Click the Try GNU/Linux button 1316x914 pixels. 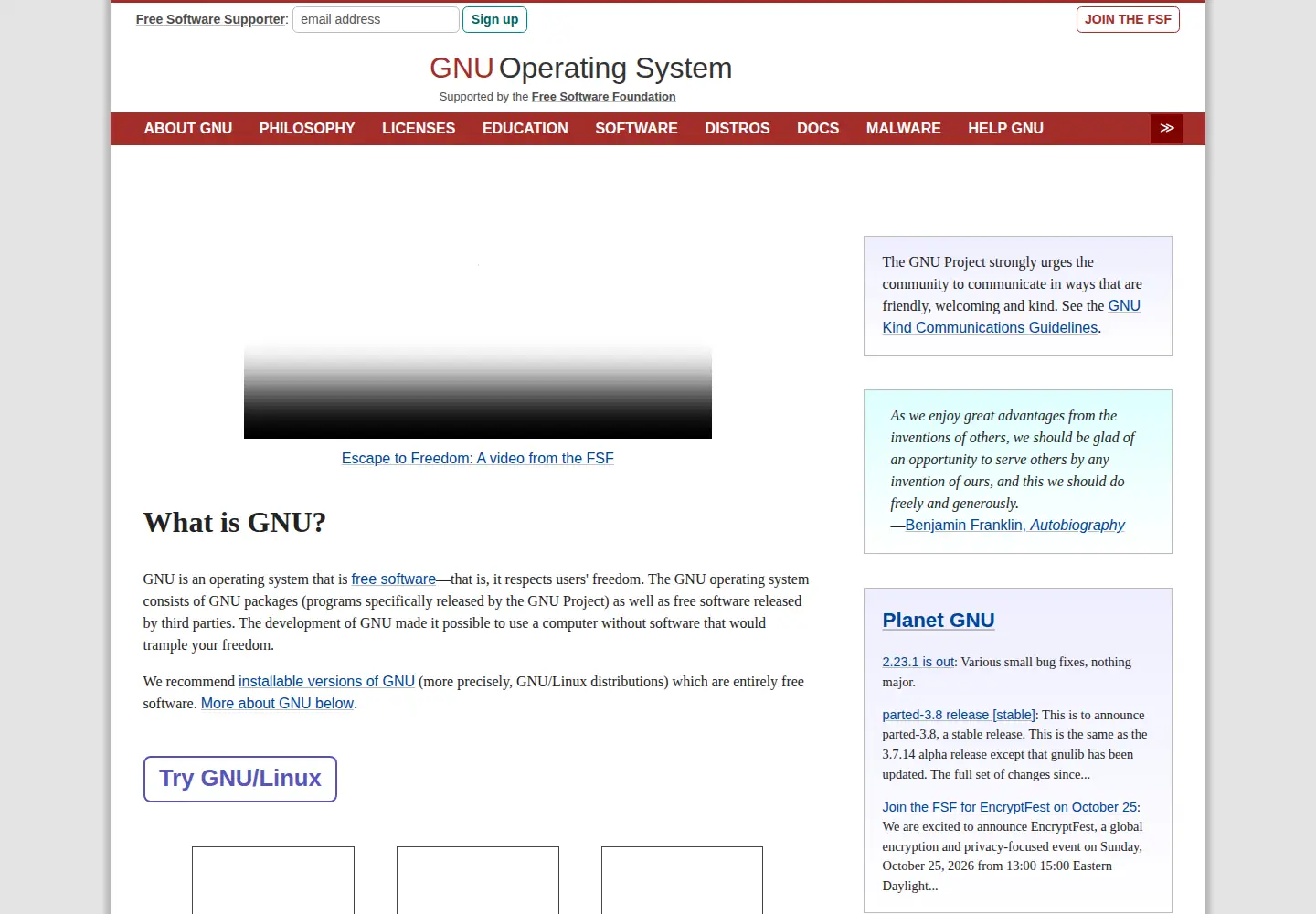[x=240, y=779]
